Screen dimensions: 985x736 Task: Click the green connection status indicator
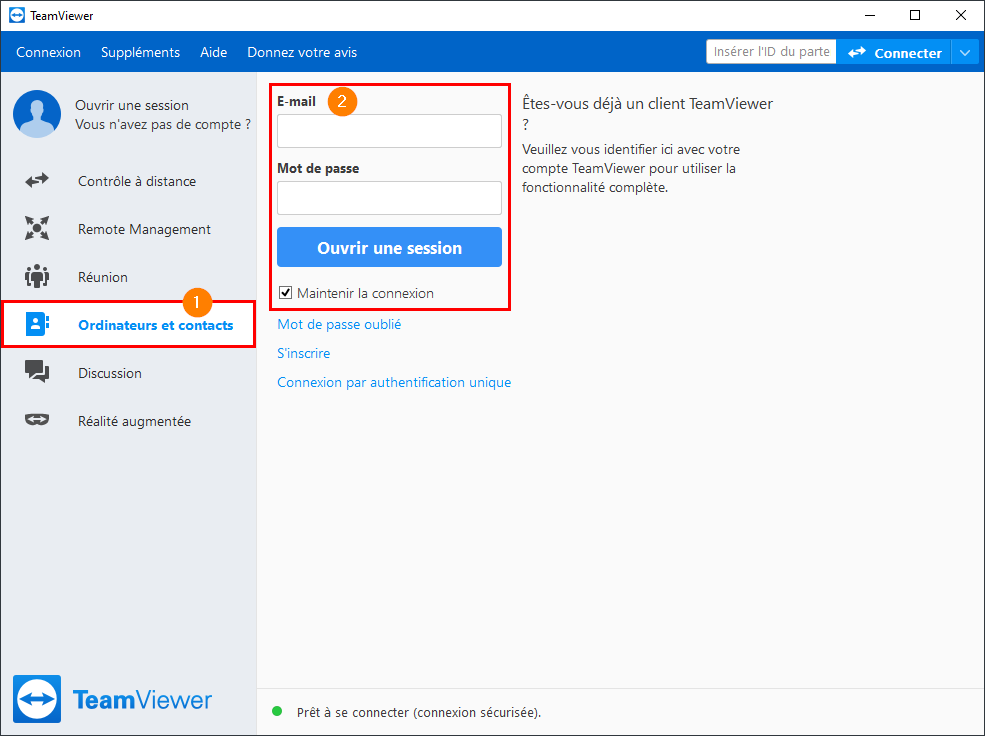click(277, 712)
